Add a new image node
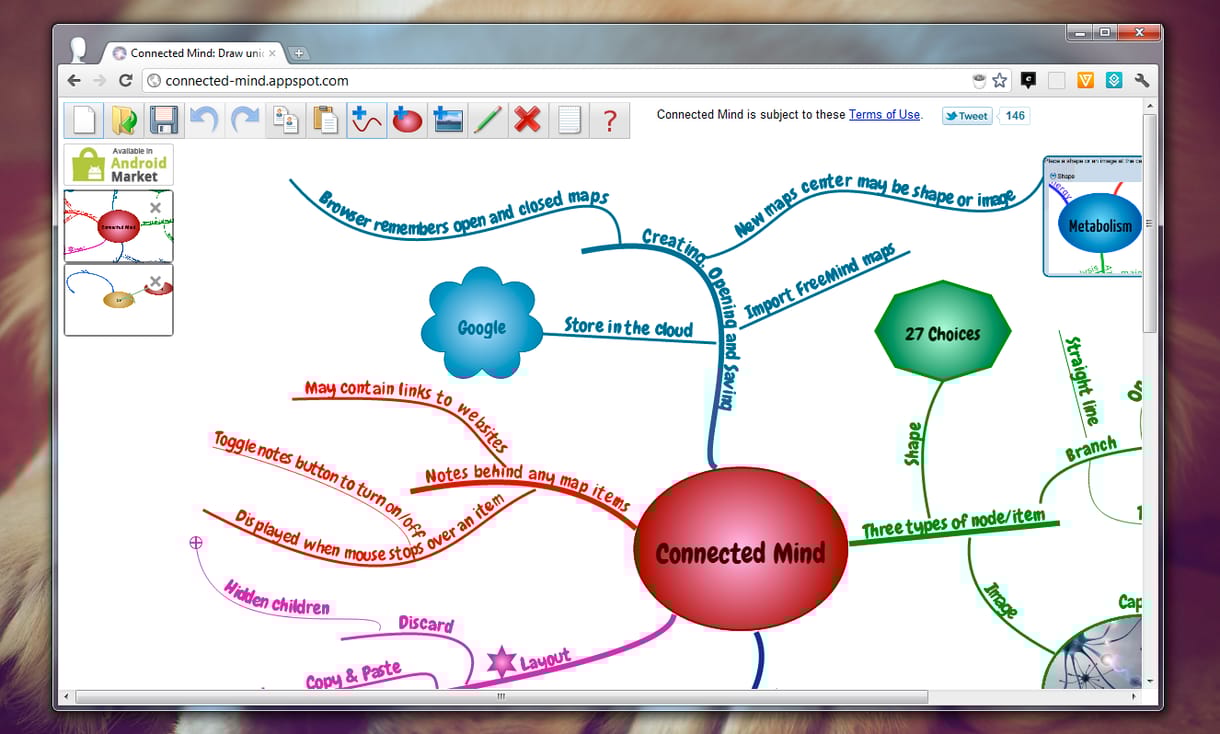1220x734 pixels. point(448,120)
